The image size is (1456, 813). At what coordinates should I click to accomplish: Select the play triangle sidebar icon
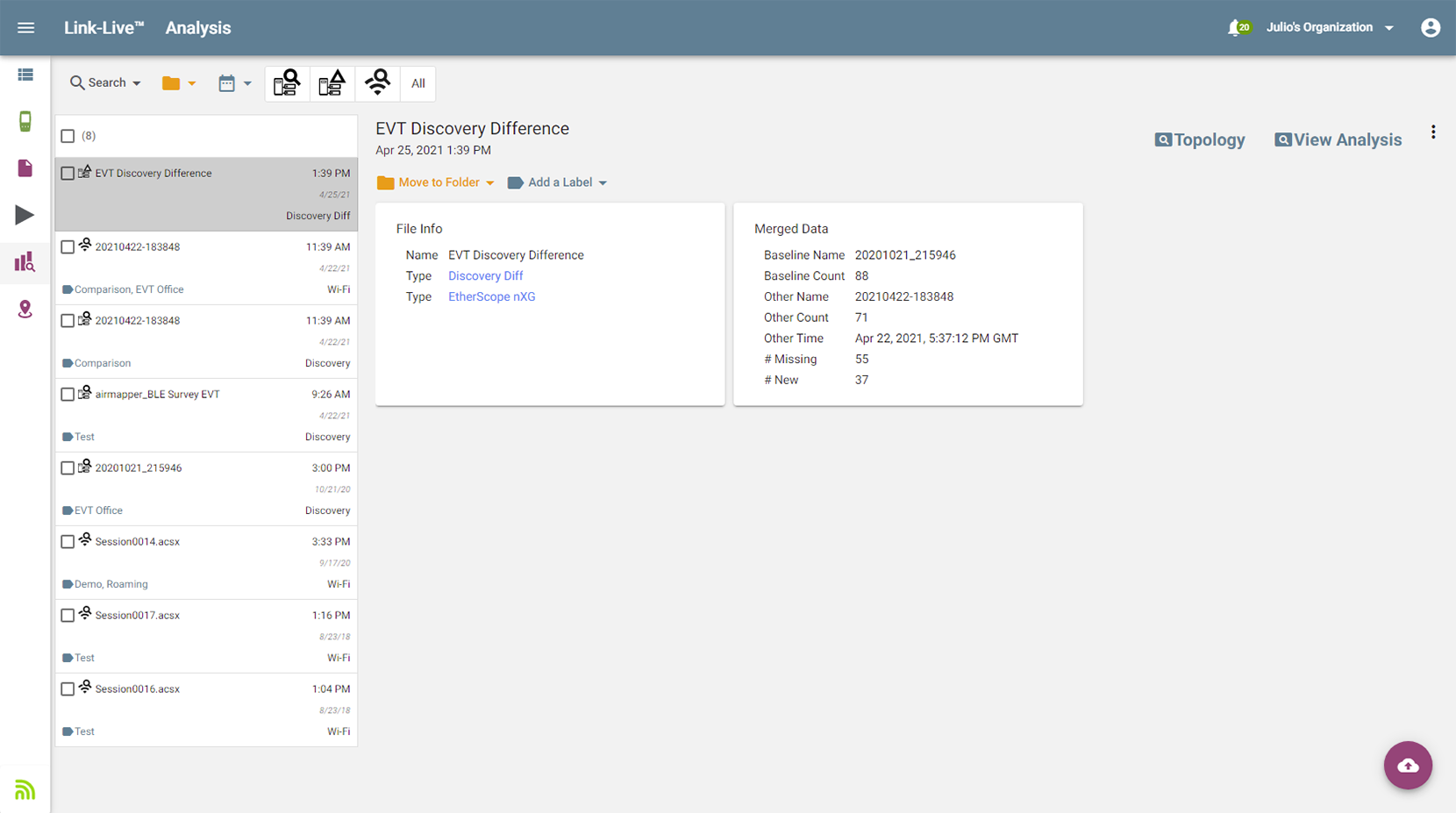click(25, 215)
